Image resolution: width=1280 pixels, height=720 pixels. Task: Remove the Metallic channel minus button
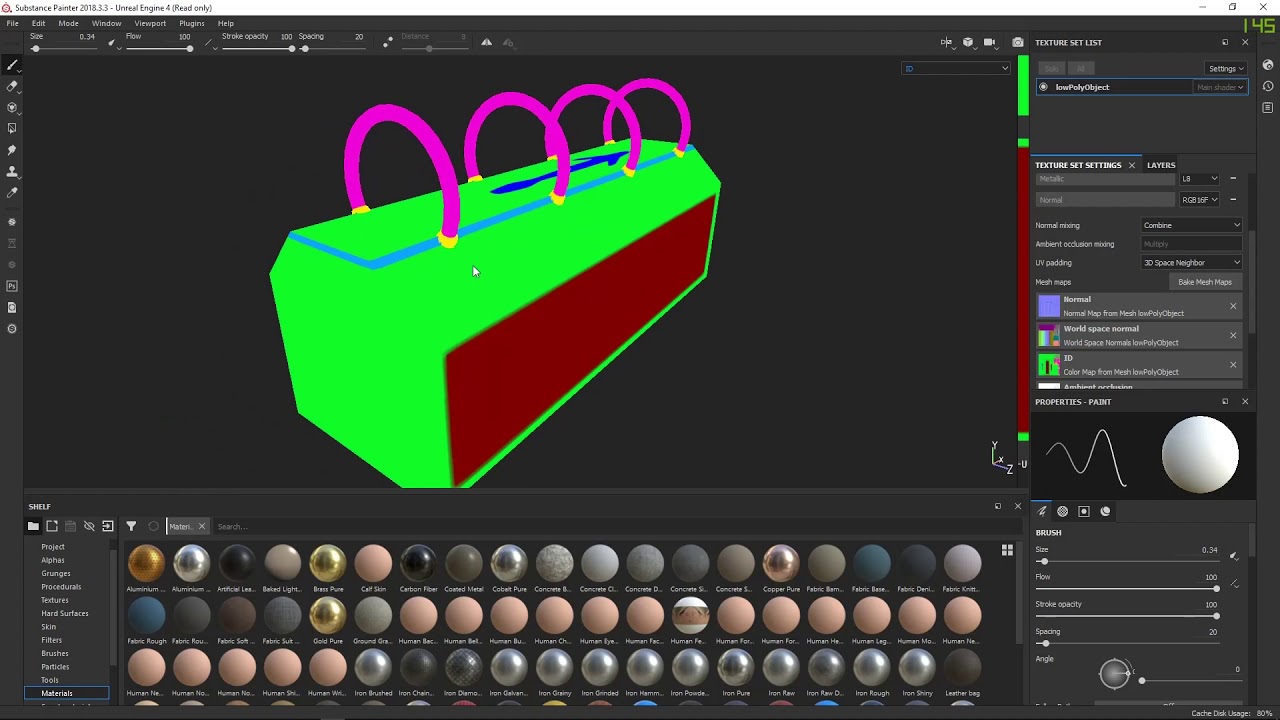1233,179
